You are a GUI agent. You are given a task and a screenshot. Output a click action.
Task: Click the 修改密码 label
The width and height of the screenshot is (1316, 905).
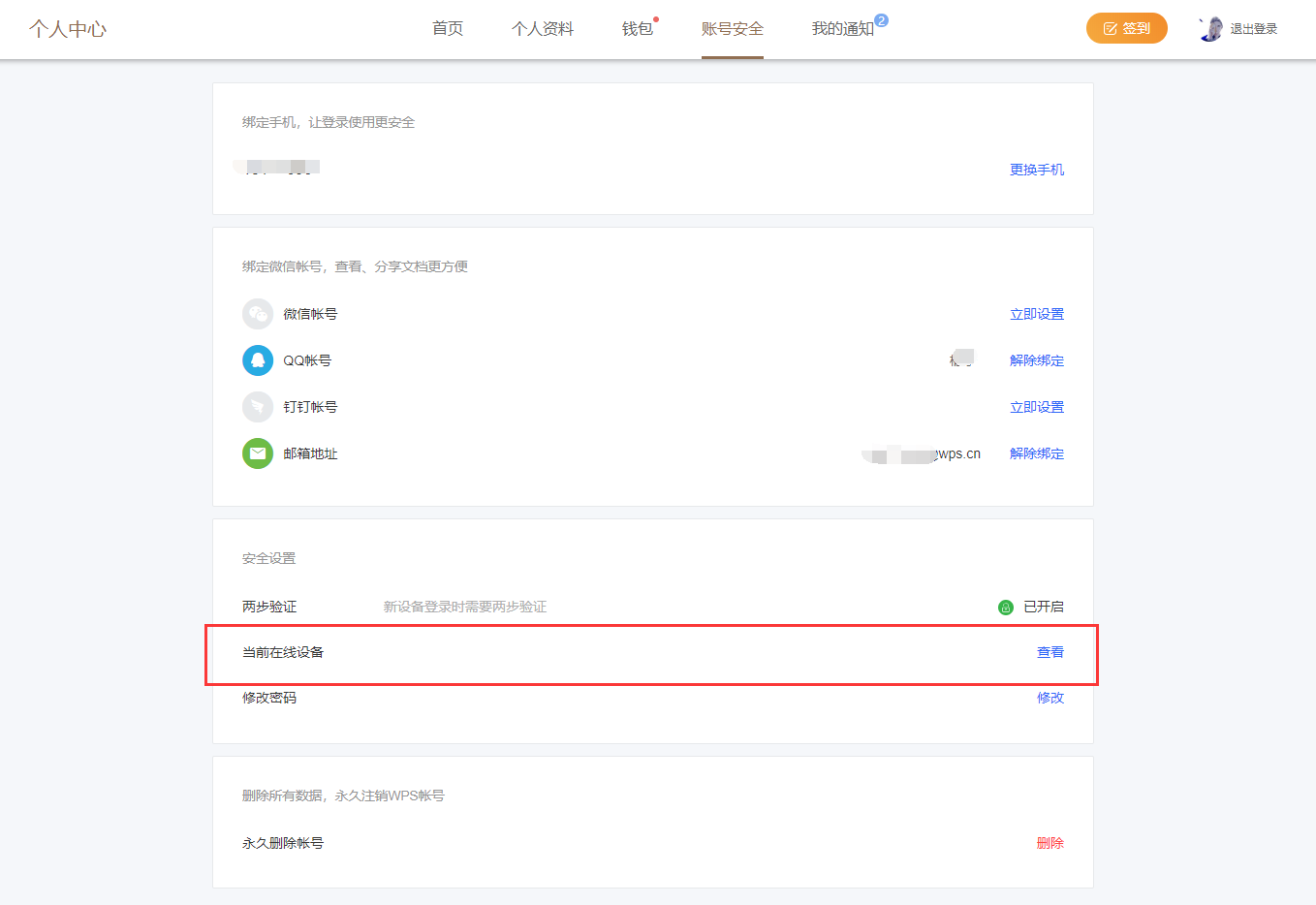pyautogui.click(x=269, y=698)
